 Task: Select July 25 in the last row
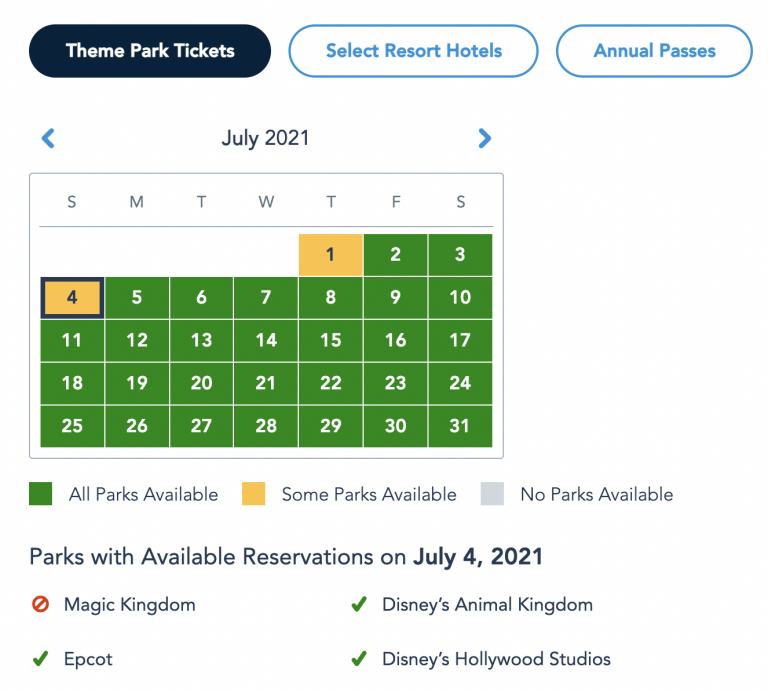pos(72,426)
